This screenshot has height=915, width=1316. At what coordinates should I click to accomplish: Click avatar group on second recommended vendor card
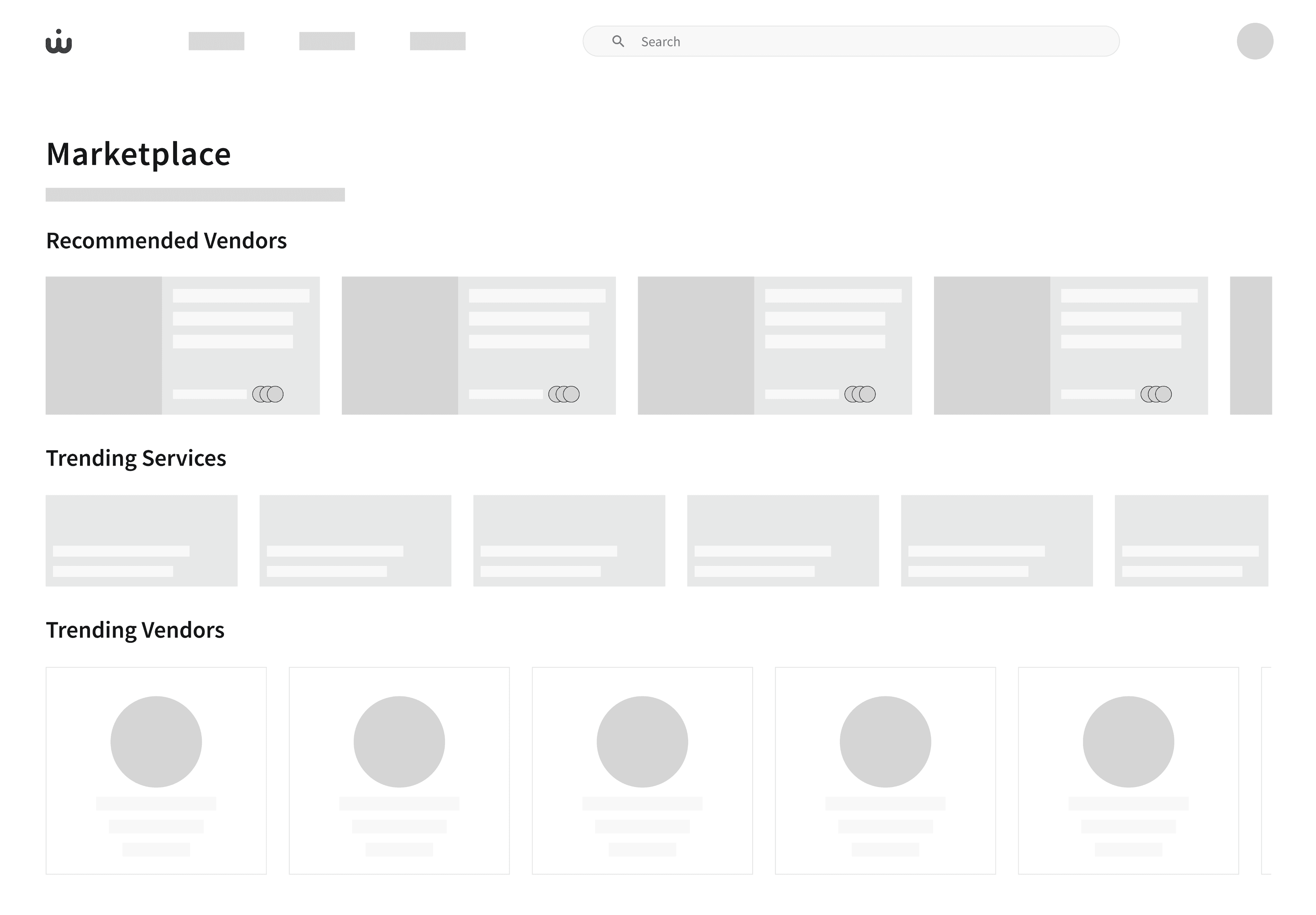[x=564, y=394]
